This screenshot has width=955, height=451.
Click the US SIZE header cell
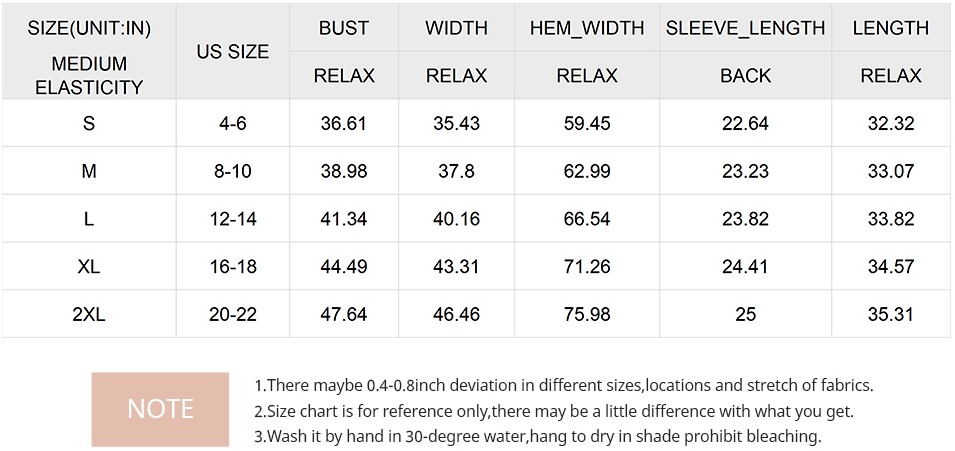coord(233,52)
